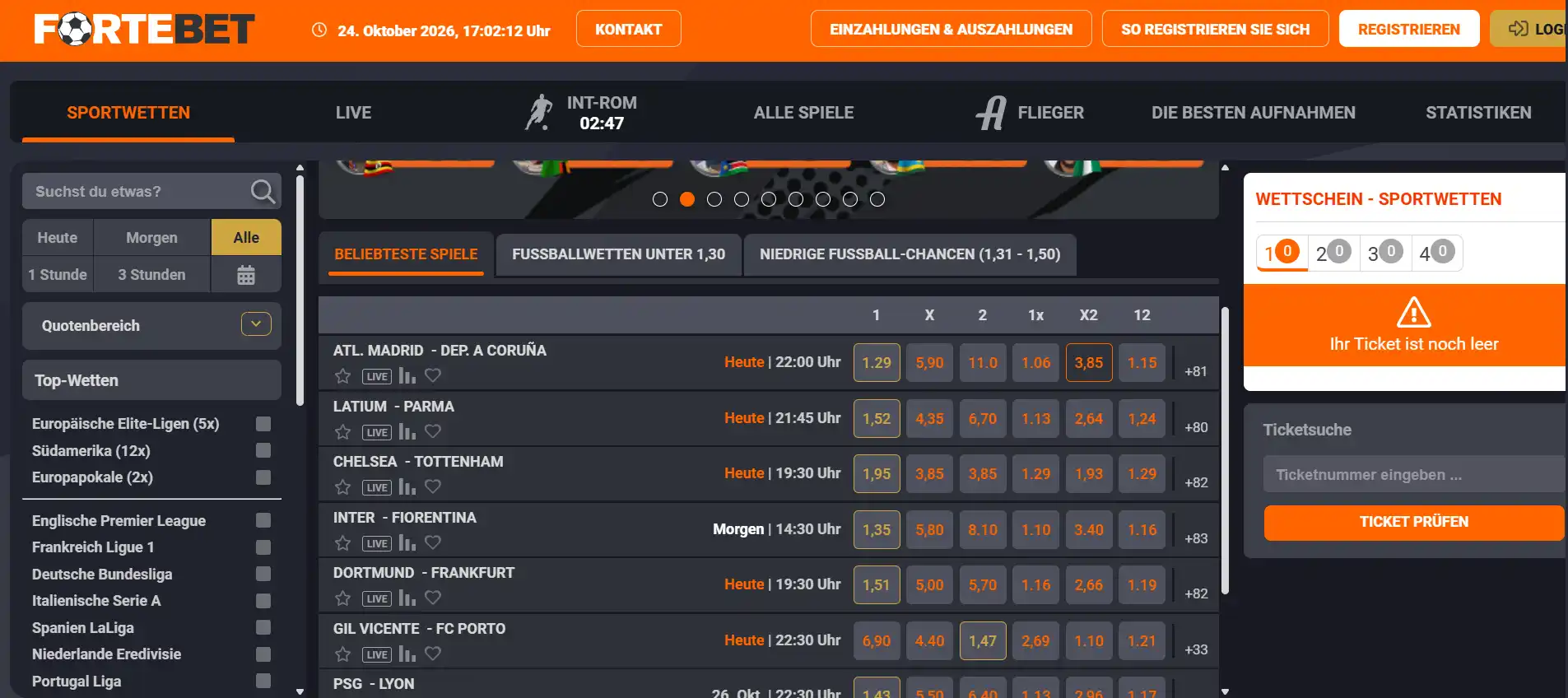Click Ticket prüfen button
1568x698 pixels.
tap(1413, 522)
